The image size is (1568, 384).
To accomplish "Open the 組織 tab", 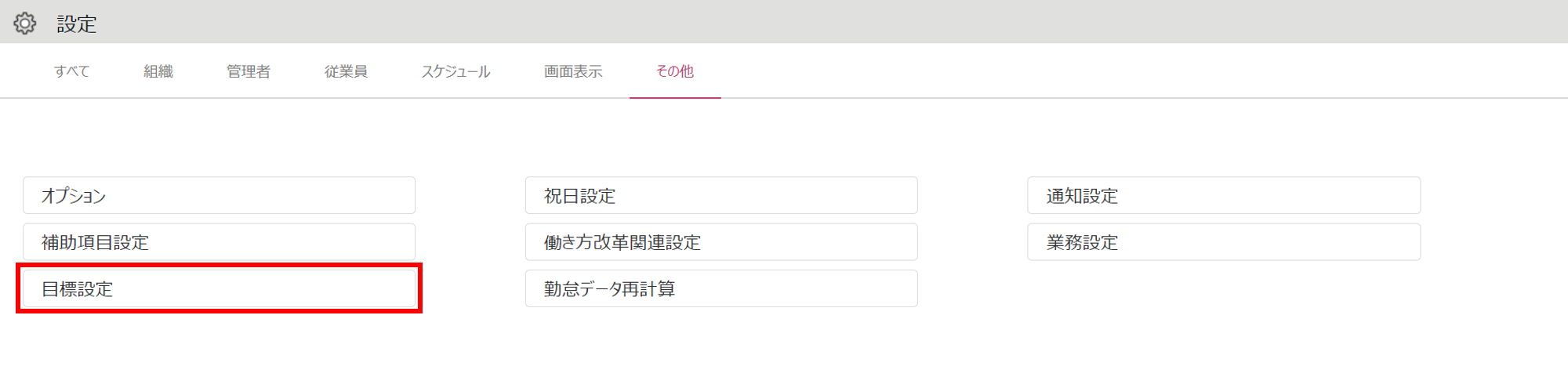I will click(x=158, y=71).
